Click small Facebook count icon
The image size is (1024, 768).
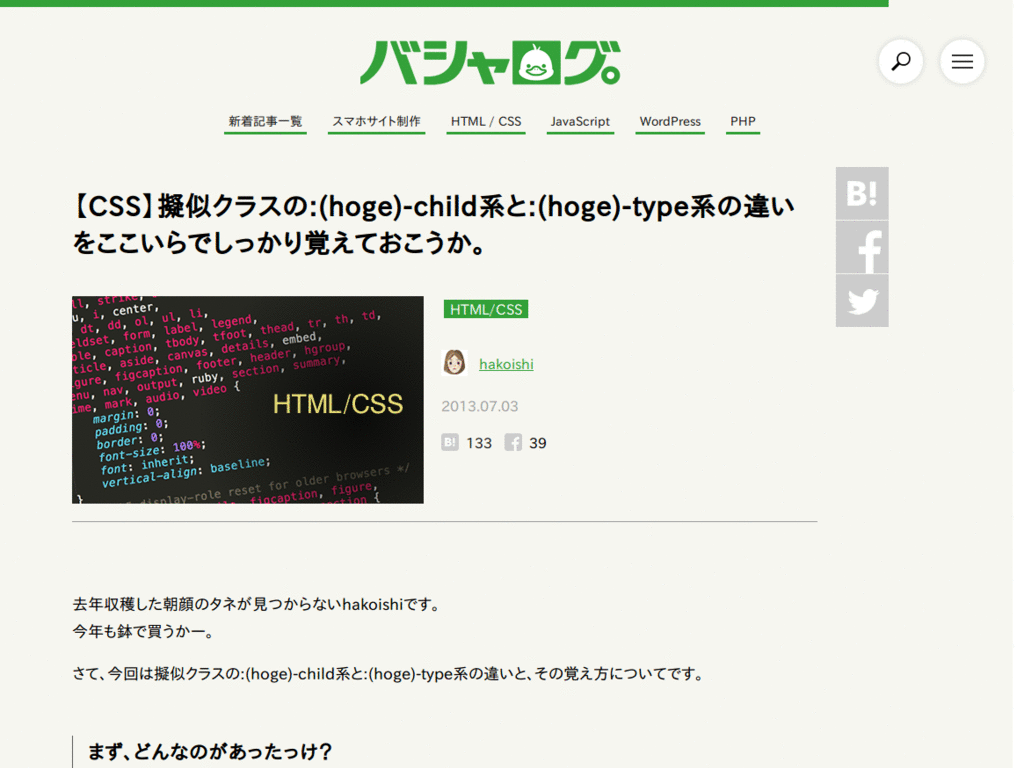(x=513, y=442)
